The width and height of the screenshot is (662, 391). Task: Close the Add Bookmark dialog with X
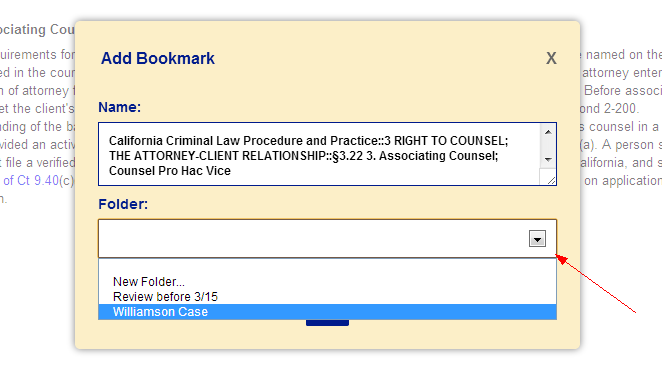click(x=551, y=58)
